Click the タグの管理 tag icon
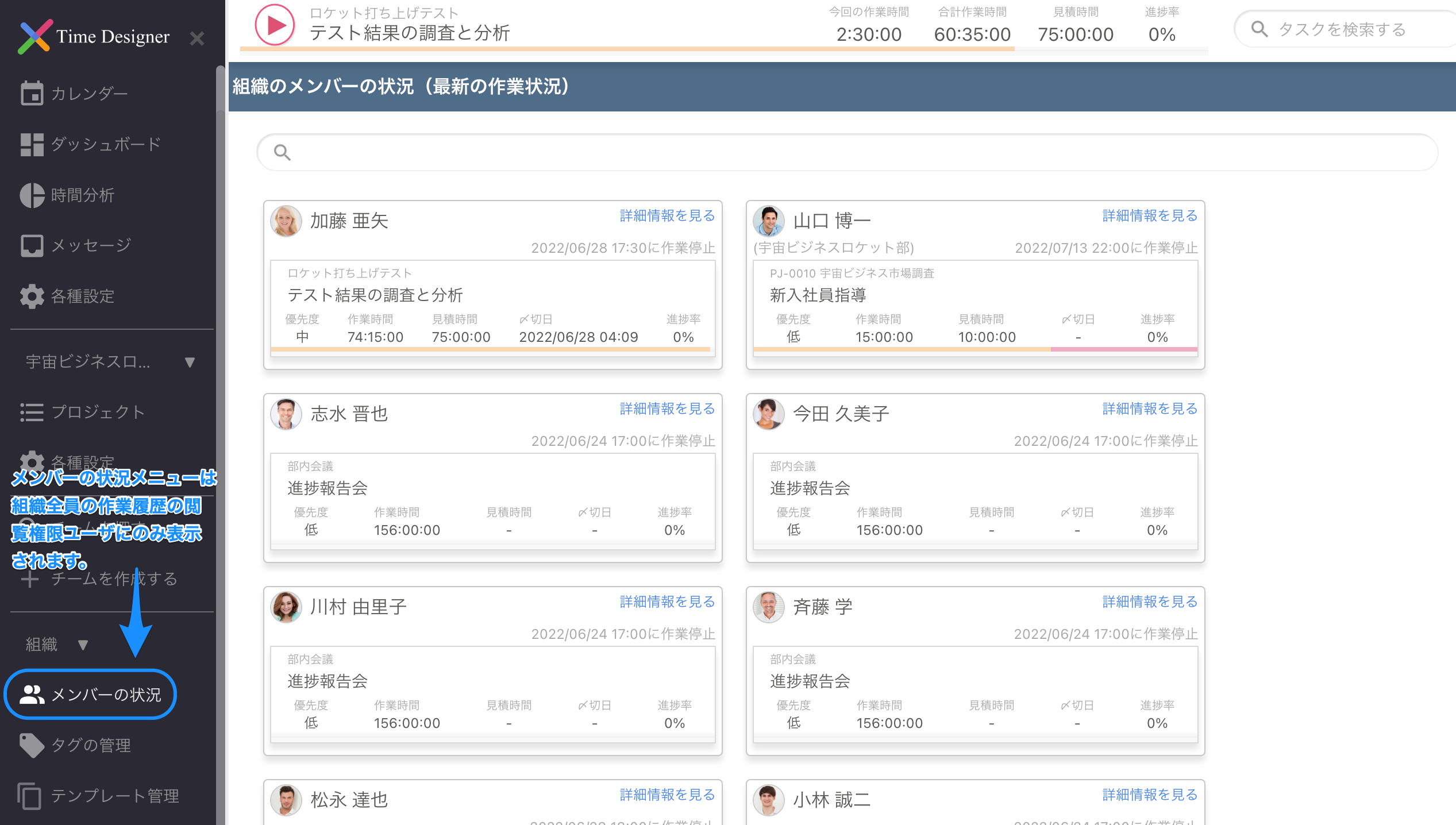The width and height of the screenshot is (1456, 825). [32, 745]
